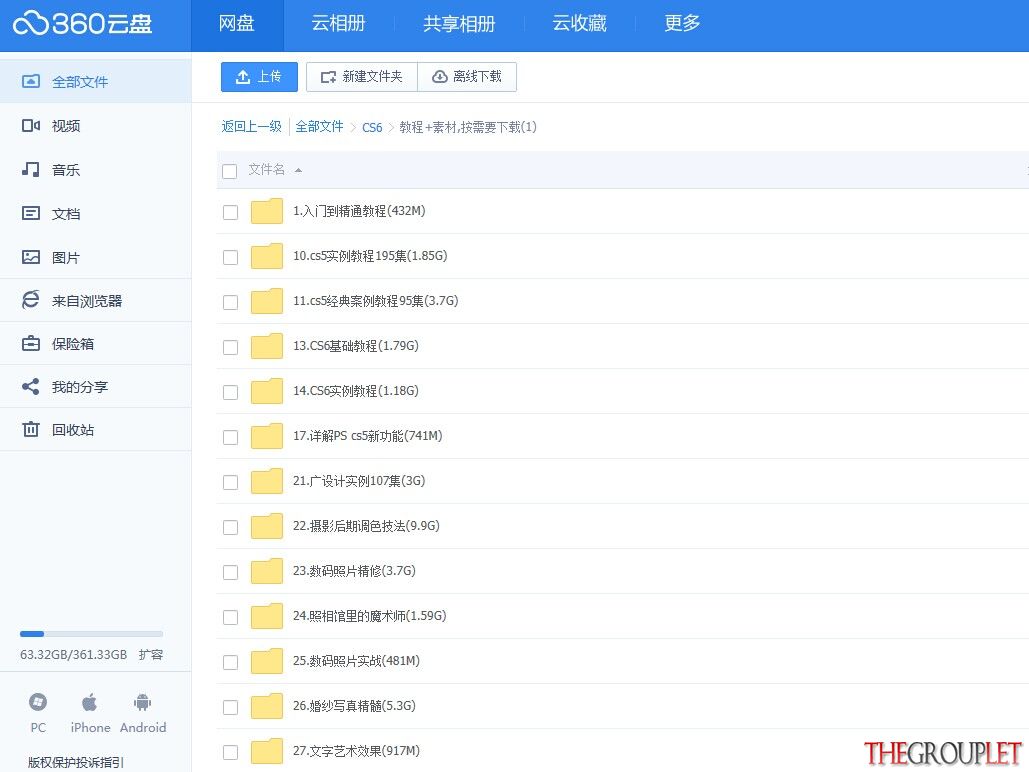Switch to the 云相册 tab
Image resolution: width=1029 pixels, height=772 pixels.
(x=339, y=24)
